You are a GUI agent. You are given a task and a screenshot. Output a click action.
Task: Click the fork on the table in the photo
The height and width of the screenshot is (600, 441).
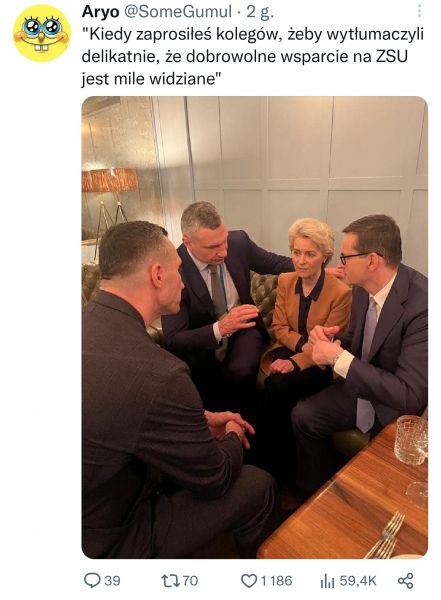click(x=386, y=535)
